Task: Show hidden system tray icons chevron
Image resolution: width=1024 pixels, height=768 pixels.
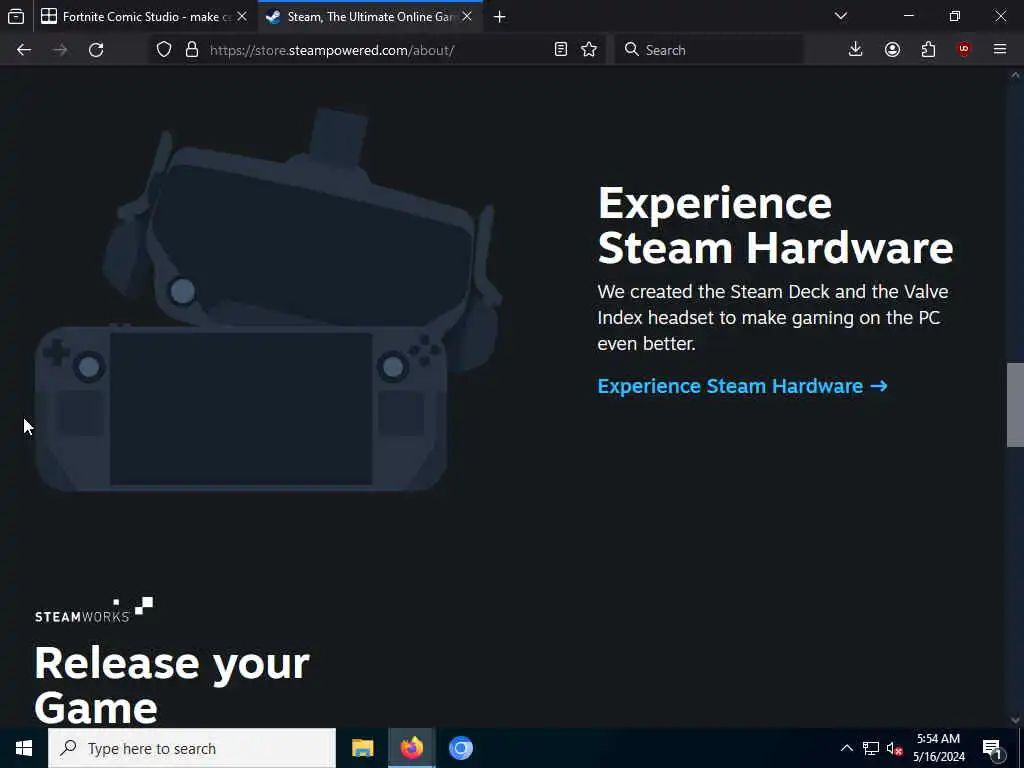Action: (846, 748)
